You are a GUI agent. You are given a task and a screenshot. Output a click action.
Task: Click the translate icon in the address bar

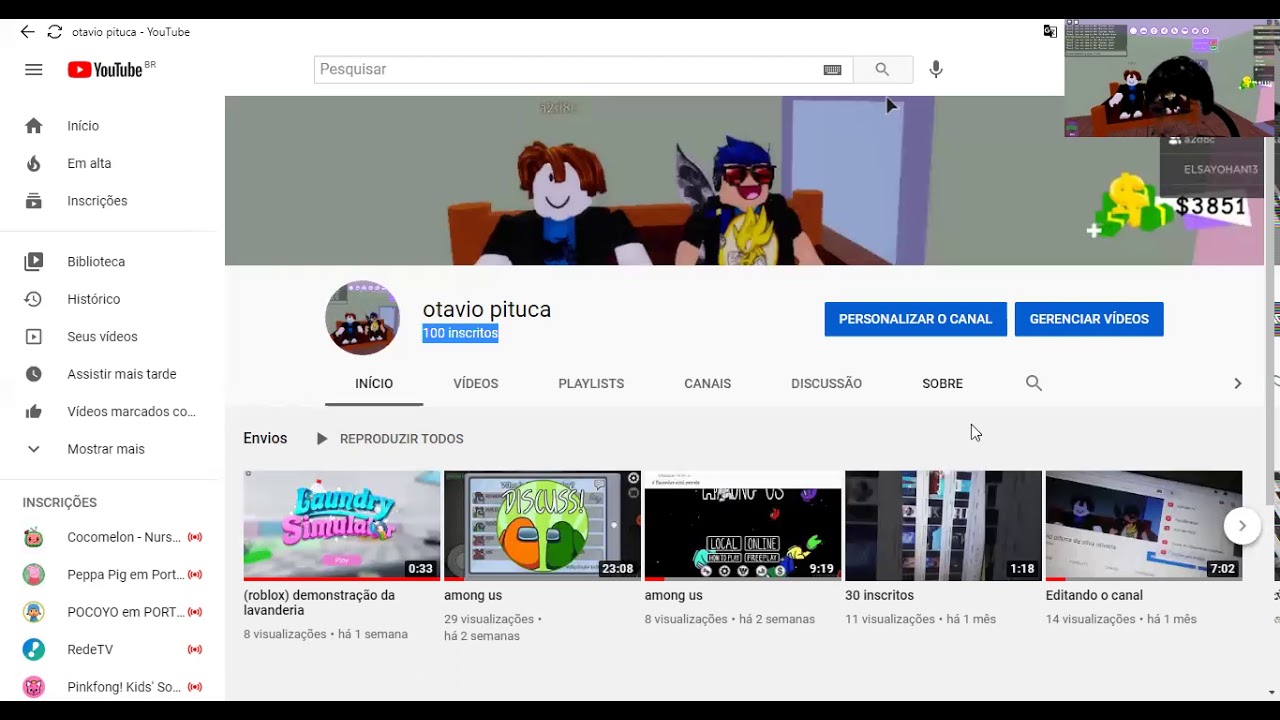pyautogui.click(x=1050, y=32)
